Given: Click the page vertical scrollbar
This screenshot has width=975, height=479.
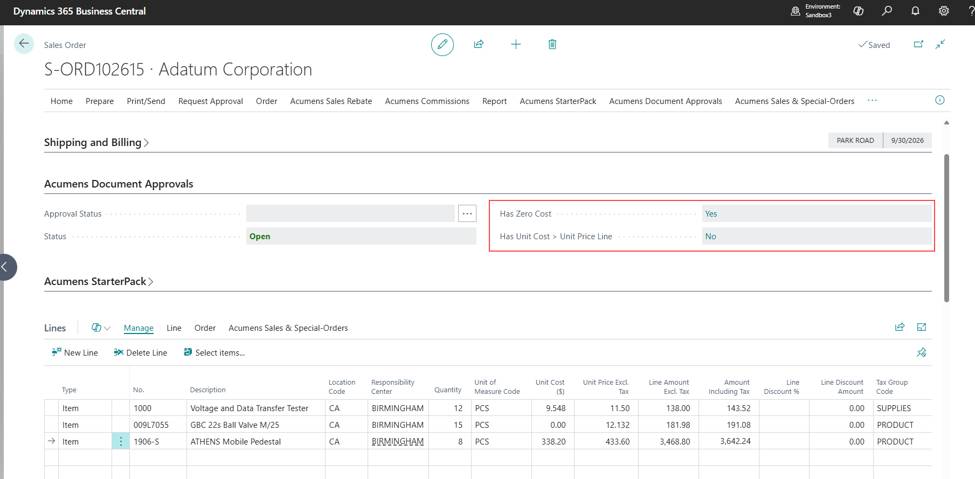Looking at the screenshot, I should pyautogui.click(x=947, y=227).
